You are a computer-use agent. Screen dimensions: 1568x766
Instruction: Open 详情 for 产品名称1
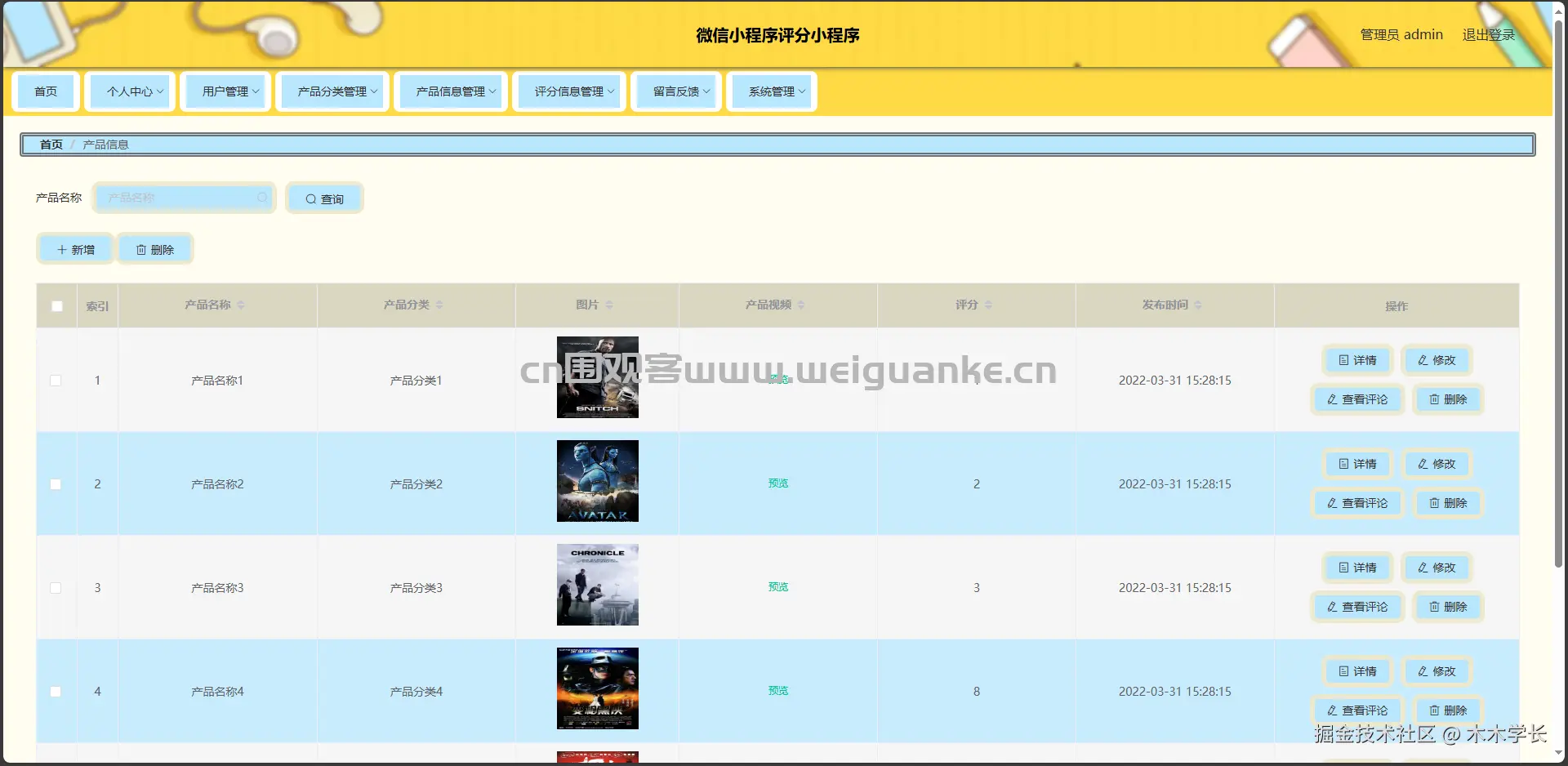coord(1357,360)
